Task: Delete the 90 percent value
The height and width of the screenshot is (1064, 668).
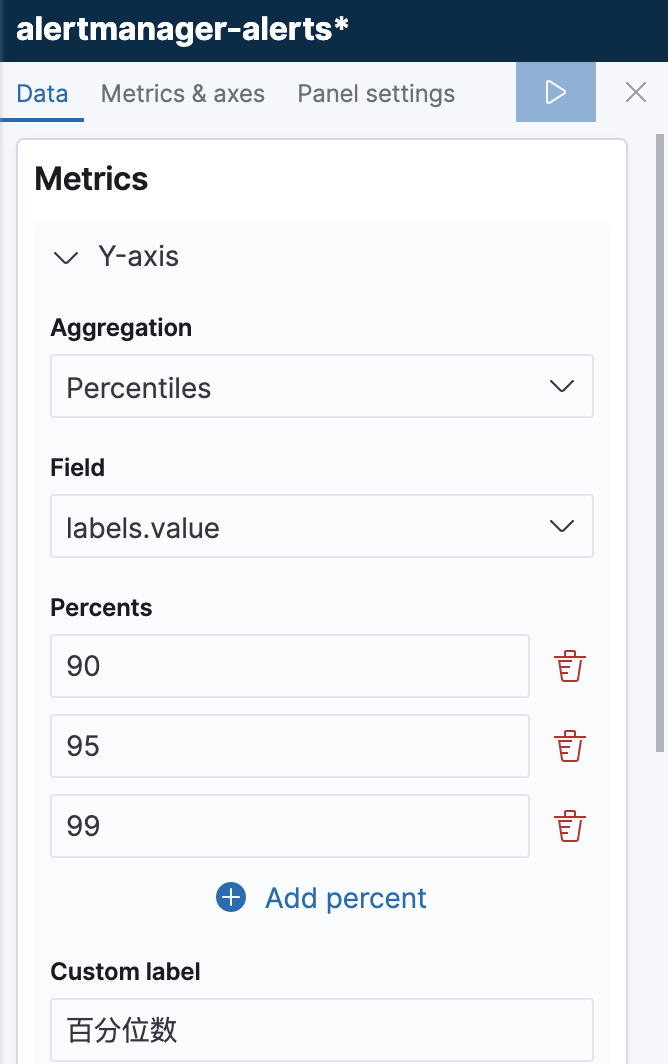Action: point(570,666)
